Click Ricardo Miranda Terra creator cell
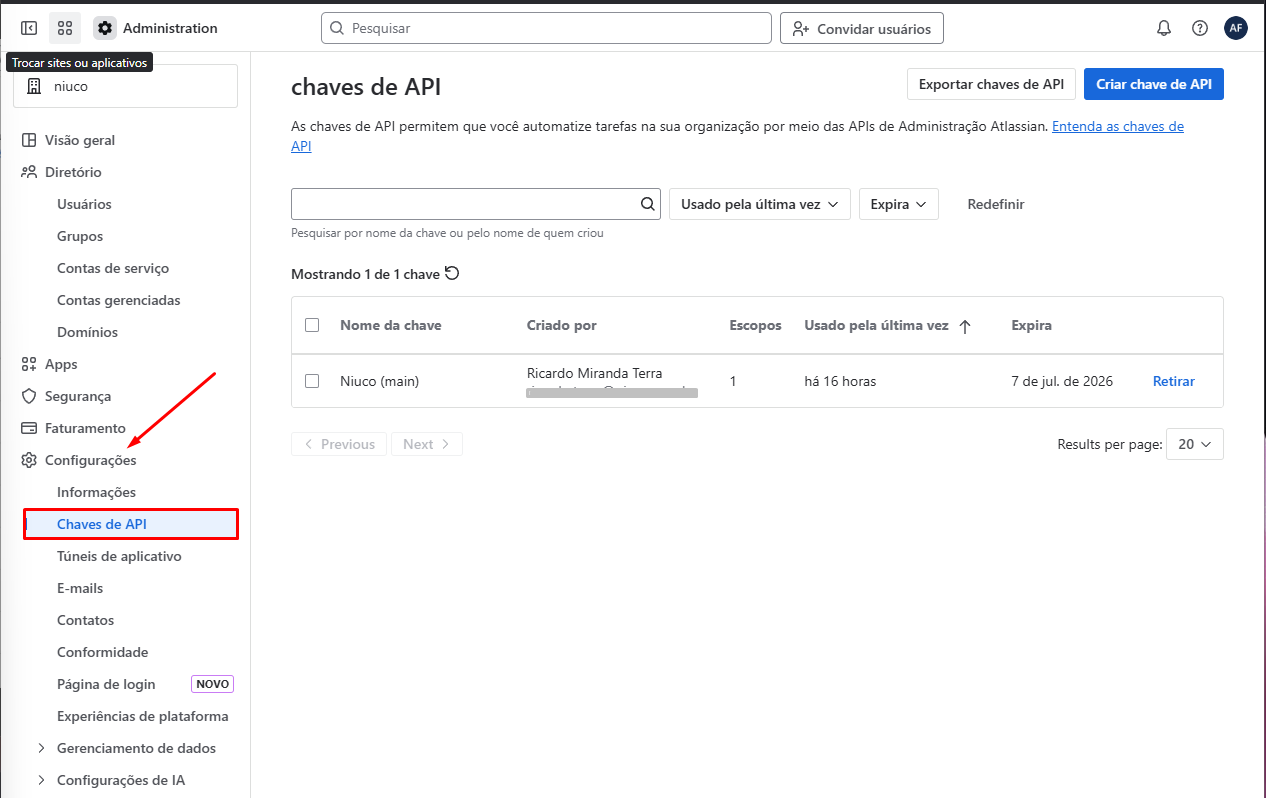 coord(594,373)
